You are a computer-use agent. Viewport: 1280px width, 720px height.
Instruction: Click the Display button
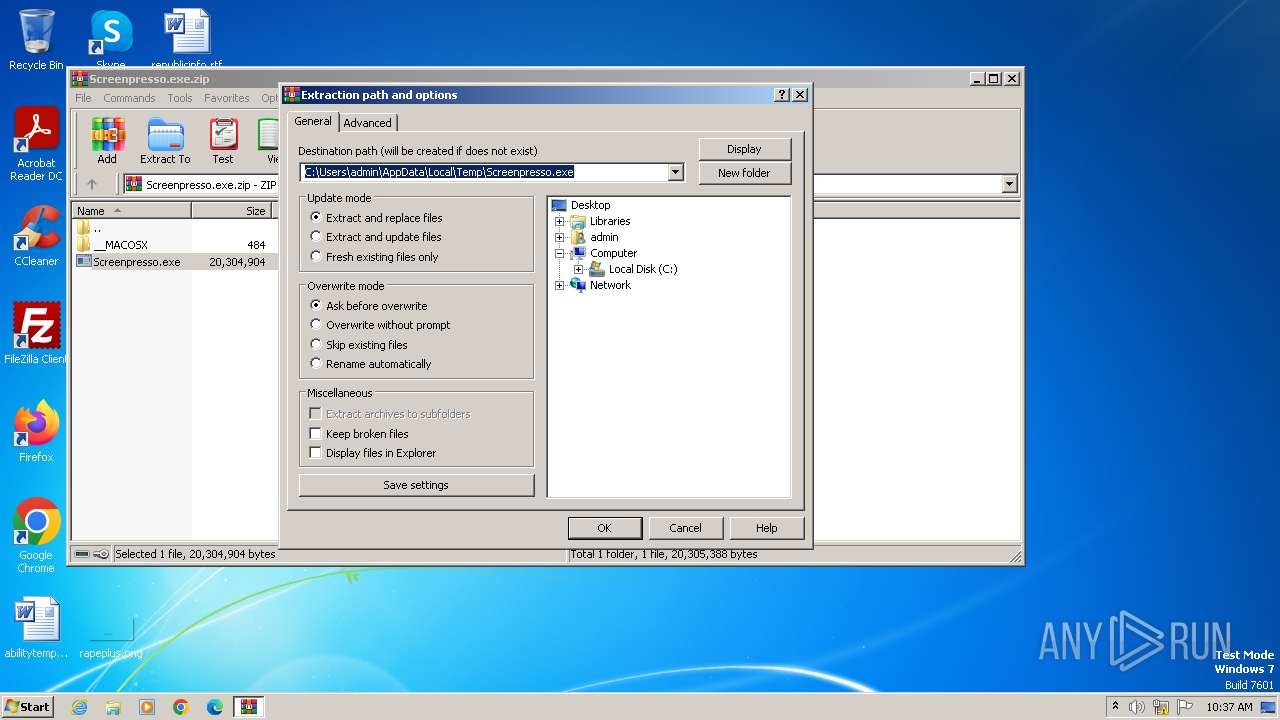point(744,149)
